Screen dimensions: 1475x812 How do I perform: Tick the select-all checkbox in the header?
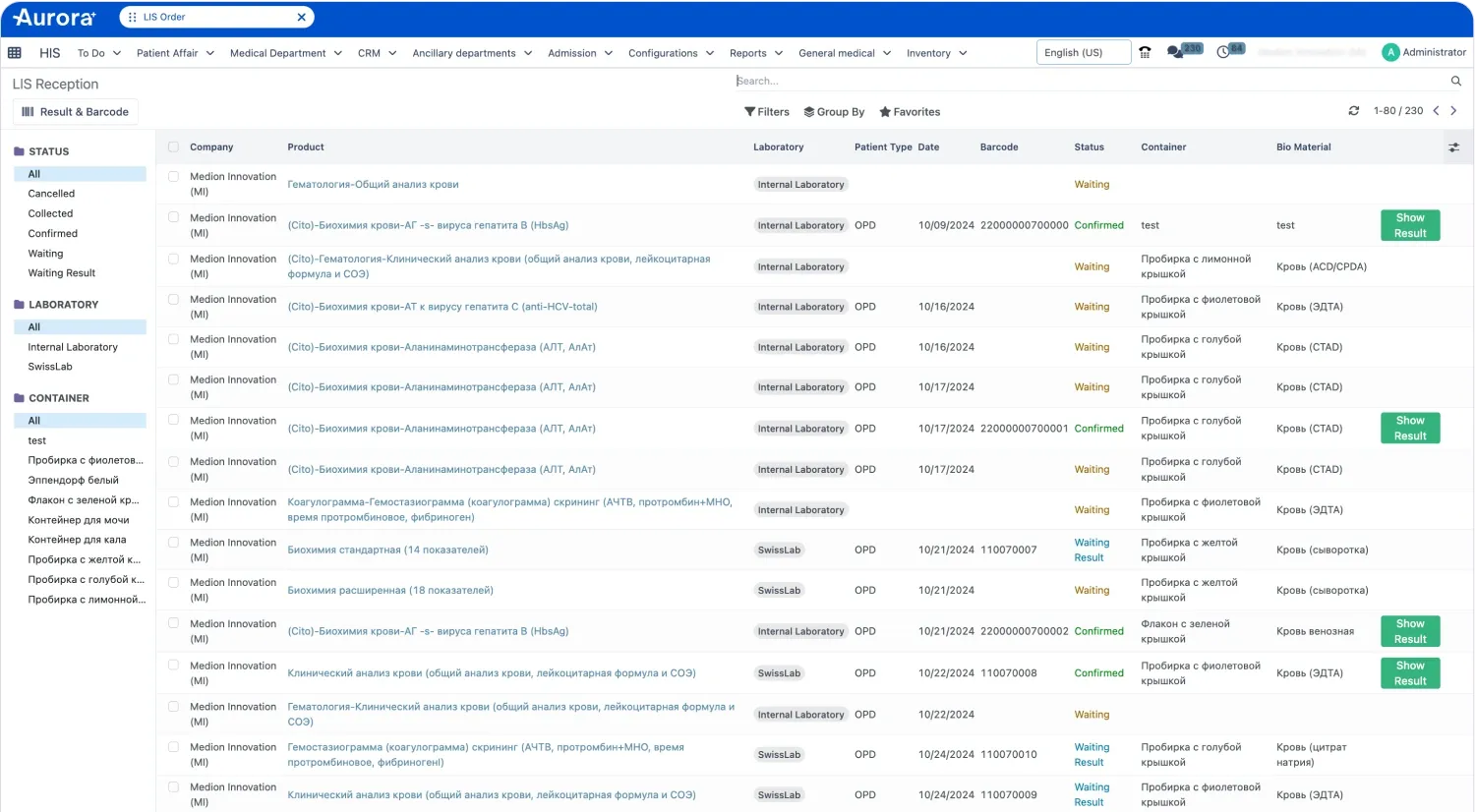point(173,147)
